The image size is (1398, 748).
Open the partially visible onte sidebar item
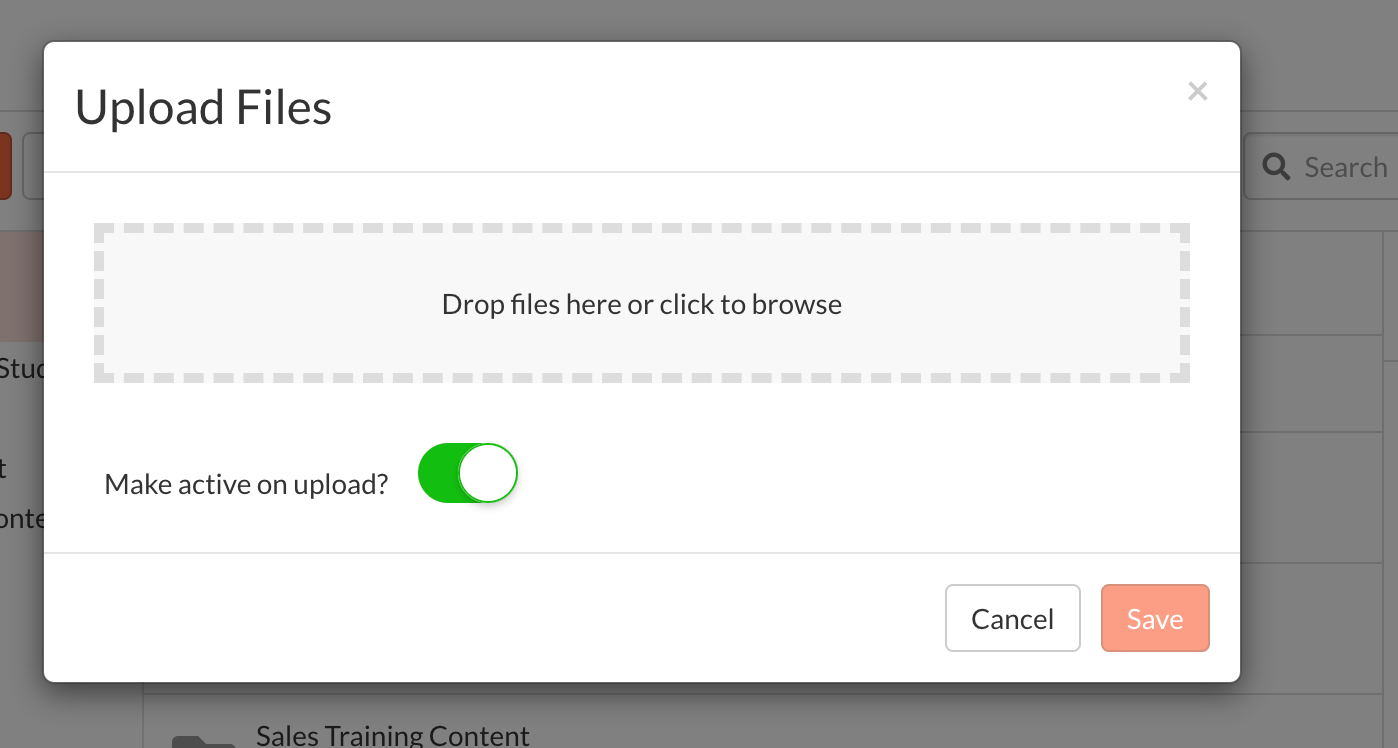pyautogui.click(x=22, y=518)
